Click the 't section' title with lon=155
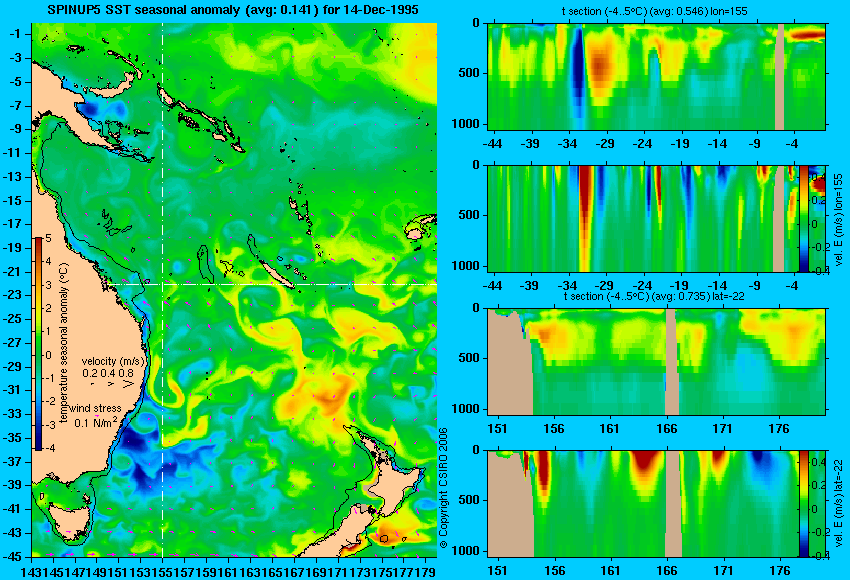 654,11
